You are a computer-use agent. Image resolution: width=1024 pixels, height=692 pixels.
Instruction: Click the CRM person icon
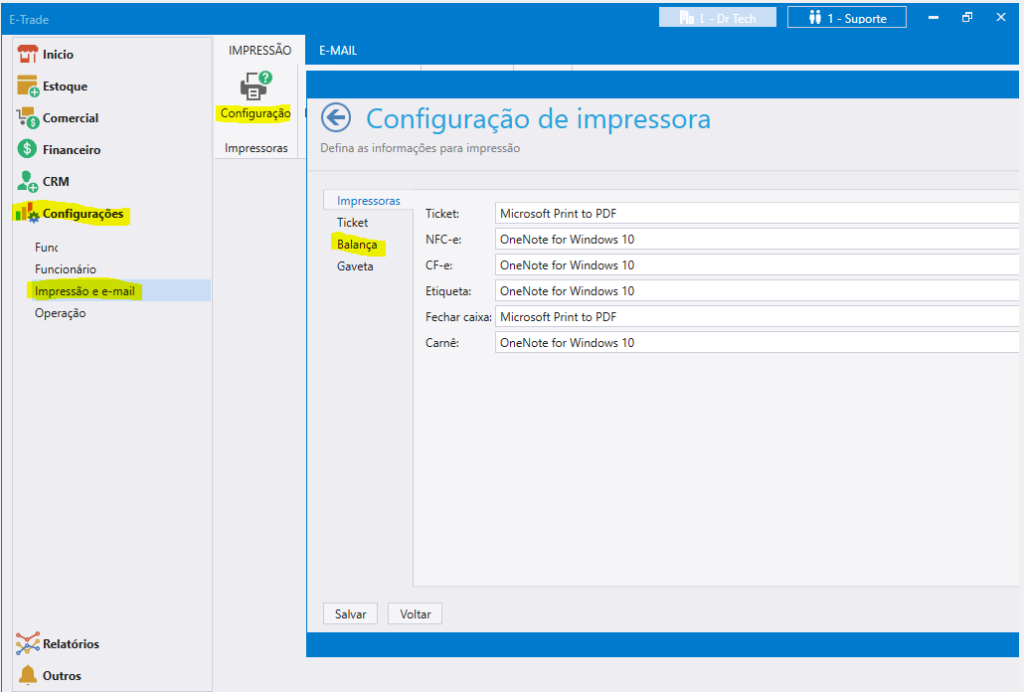(28, 182)
